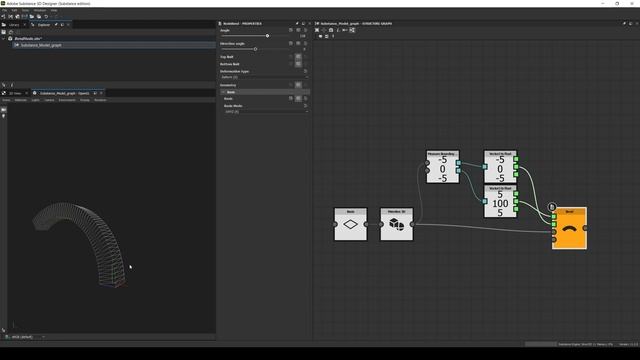Open the Camera menu in 3D view

[x=49, y=100]
